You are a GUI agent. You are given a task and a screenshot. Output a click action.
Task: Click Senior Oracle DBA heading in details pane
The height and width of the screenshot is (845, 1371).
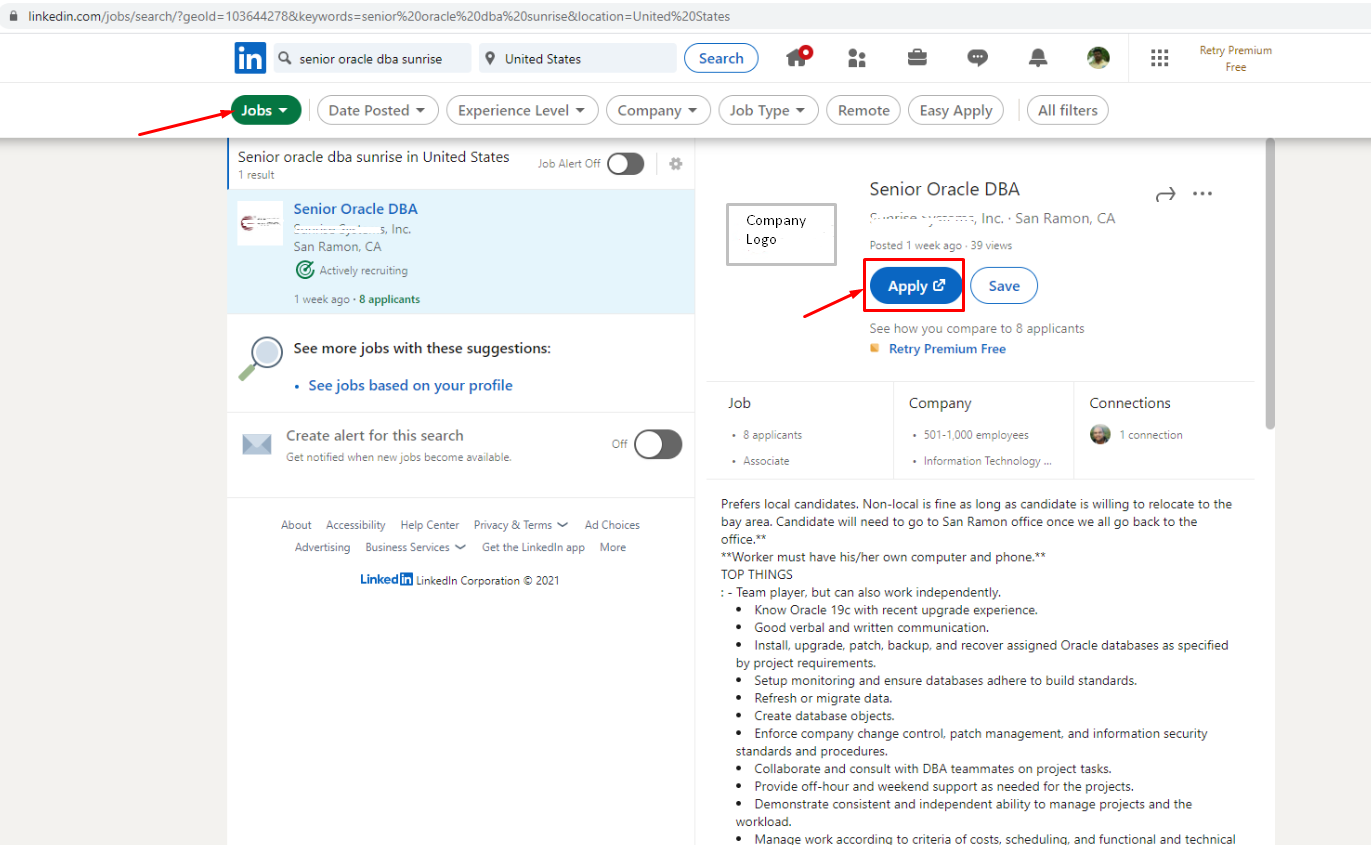pos(944,189)
